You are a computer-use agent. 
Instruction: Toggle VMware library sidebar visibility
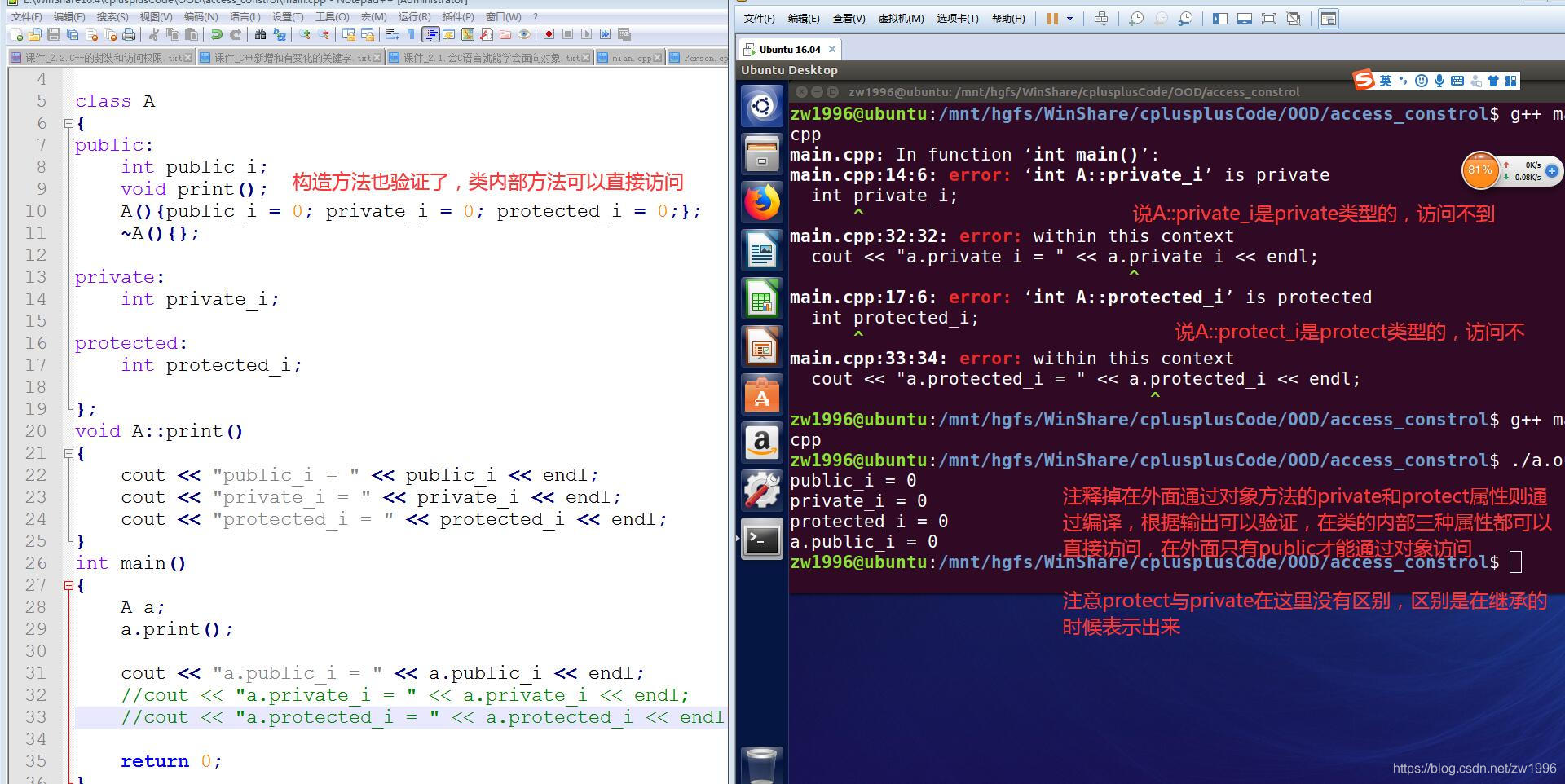(1220, 19)
